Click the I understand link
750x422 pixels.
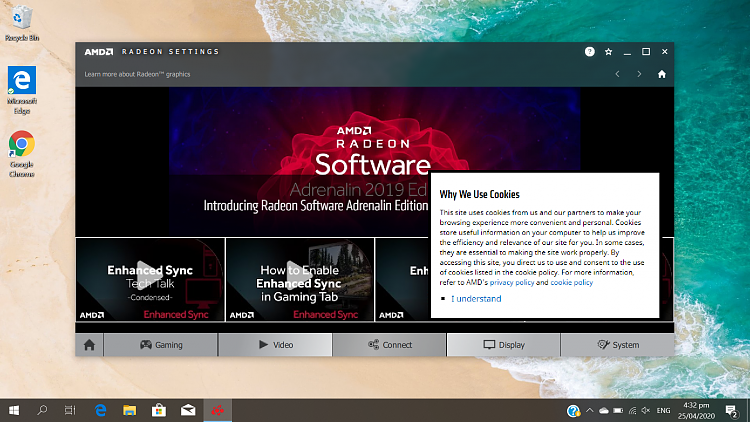476,299
